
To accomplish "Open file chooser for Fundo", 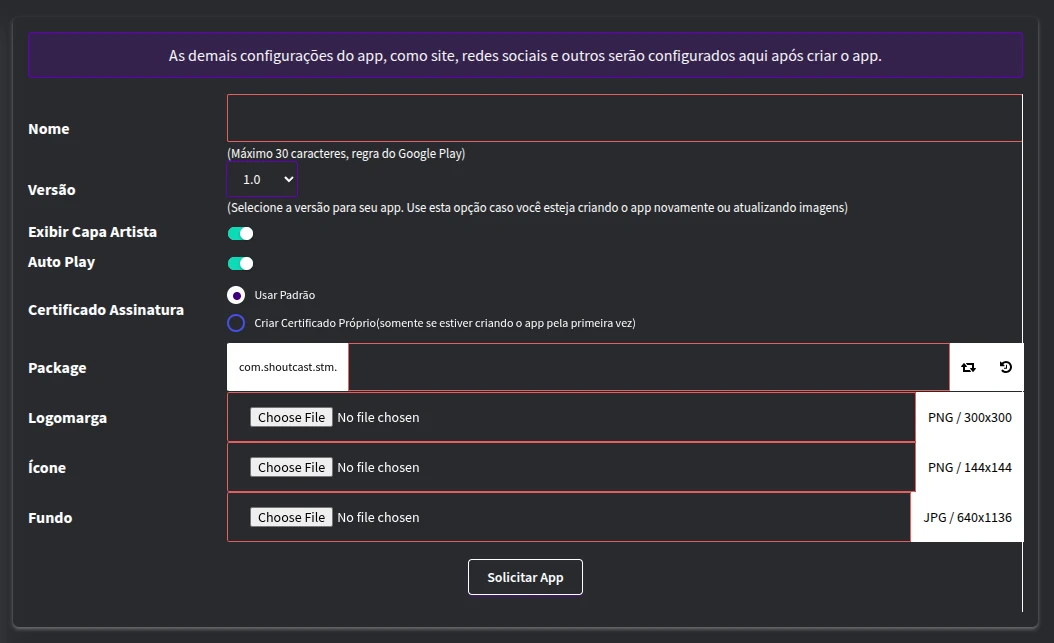I will click(x=290, y=517).
